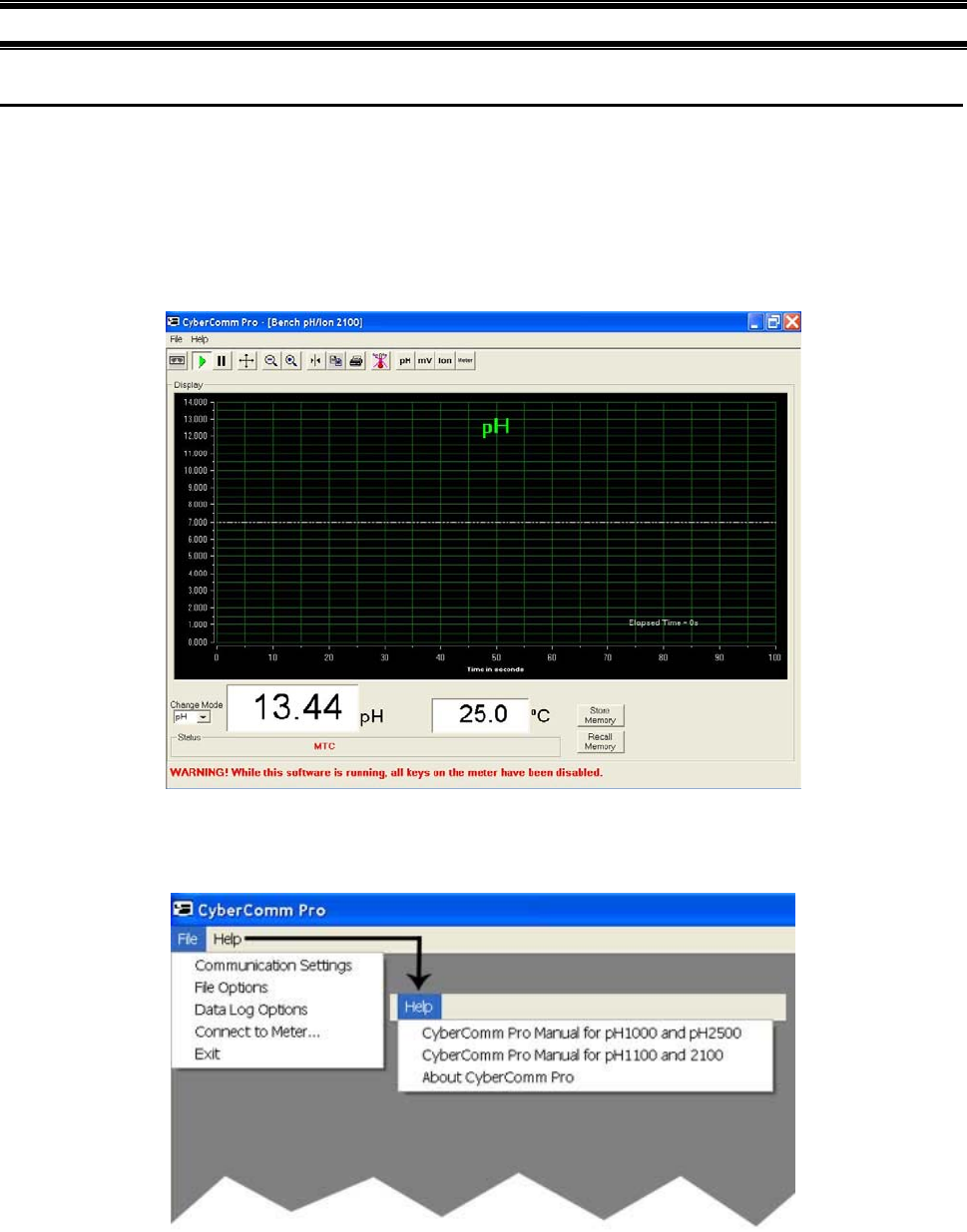Screen dimensions: 967x1232
Task: Open CyberComm Pro Manual for pH1100 and 2100
Action: pos(573,1055)
